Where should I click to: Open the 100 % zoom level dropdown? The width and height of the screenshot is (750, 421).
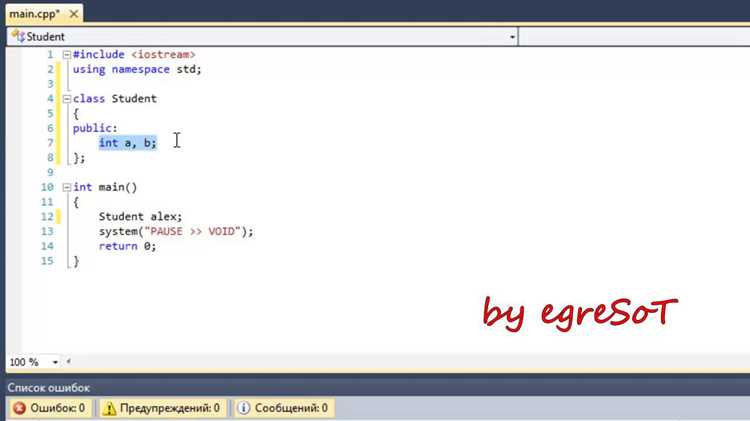click(55, 362)
